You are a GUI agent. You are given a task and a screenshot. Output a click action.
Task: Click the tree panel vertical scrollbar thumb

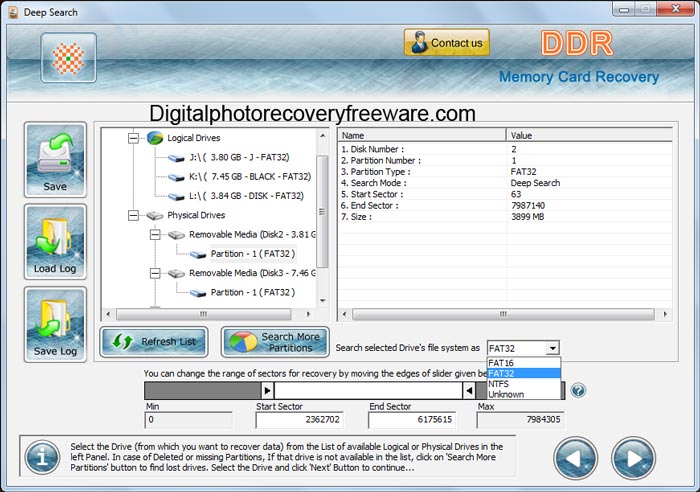pyautogui.click(x=322, y=212)
